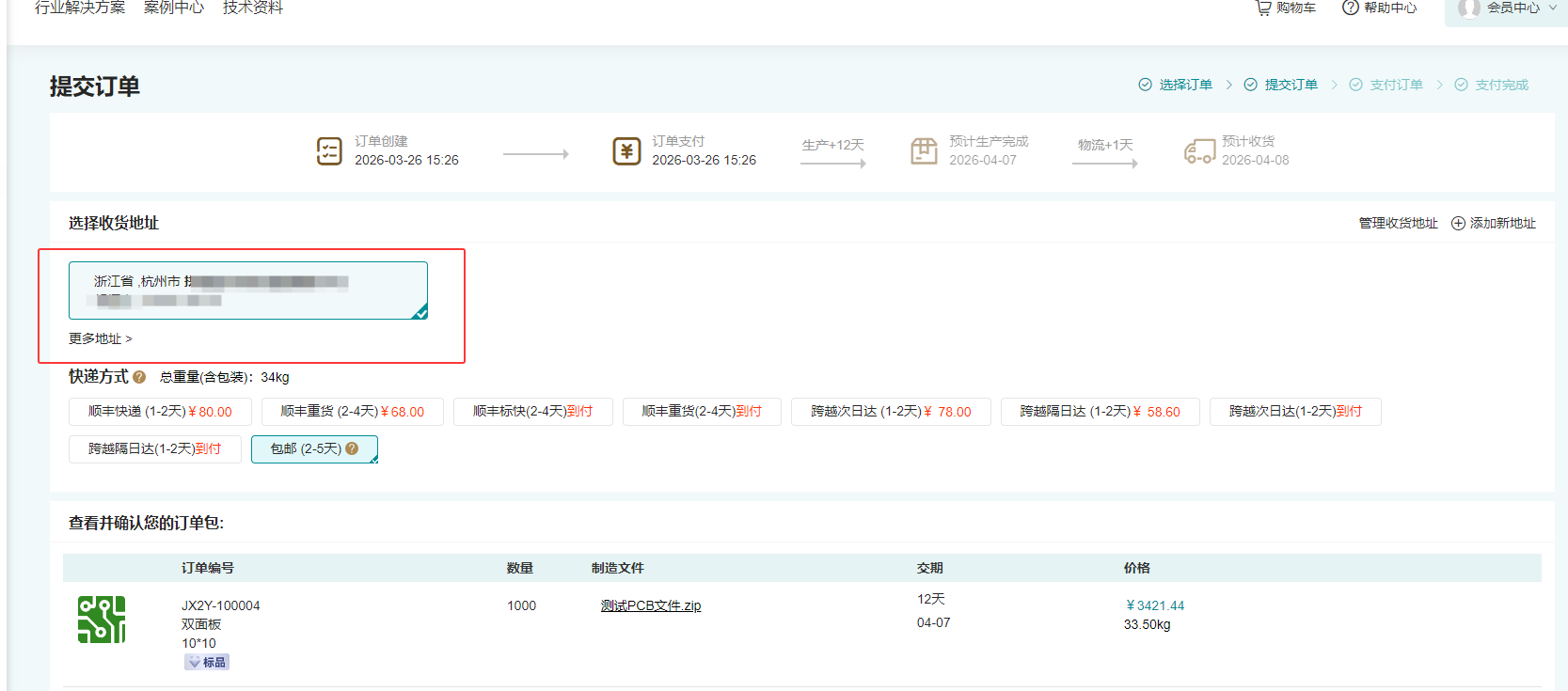
Task: Click 管理收货地址 link
Action: (x=1398, y=223)
